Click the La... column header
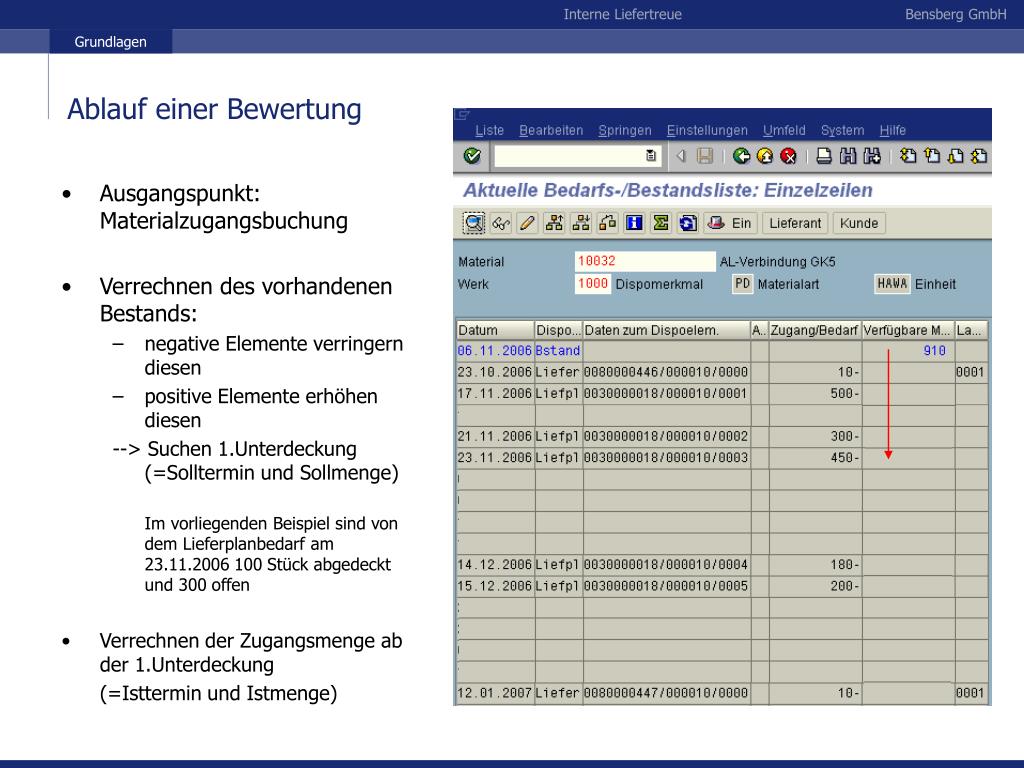 pyautogui.click(x=970, y=330)
